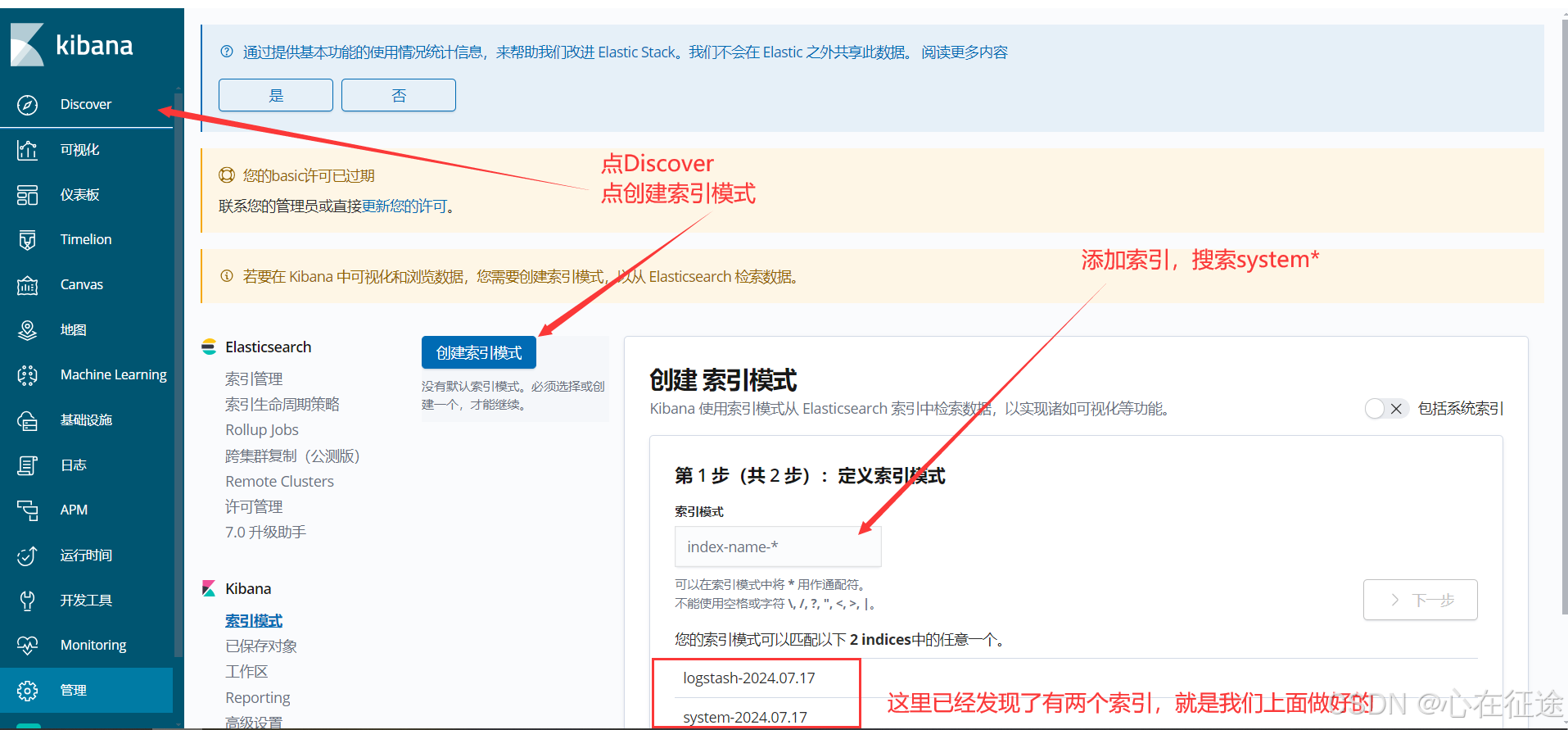Click the 开发工具 dev tools icon

click(x=27, y=601)
